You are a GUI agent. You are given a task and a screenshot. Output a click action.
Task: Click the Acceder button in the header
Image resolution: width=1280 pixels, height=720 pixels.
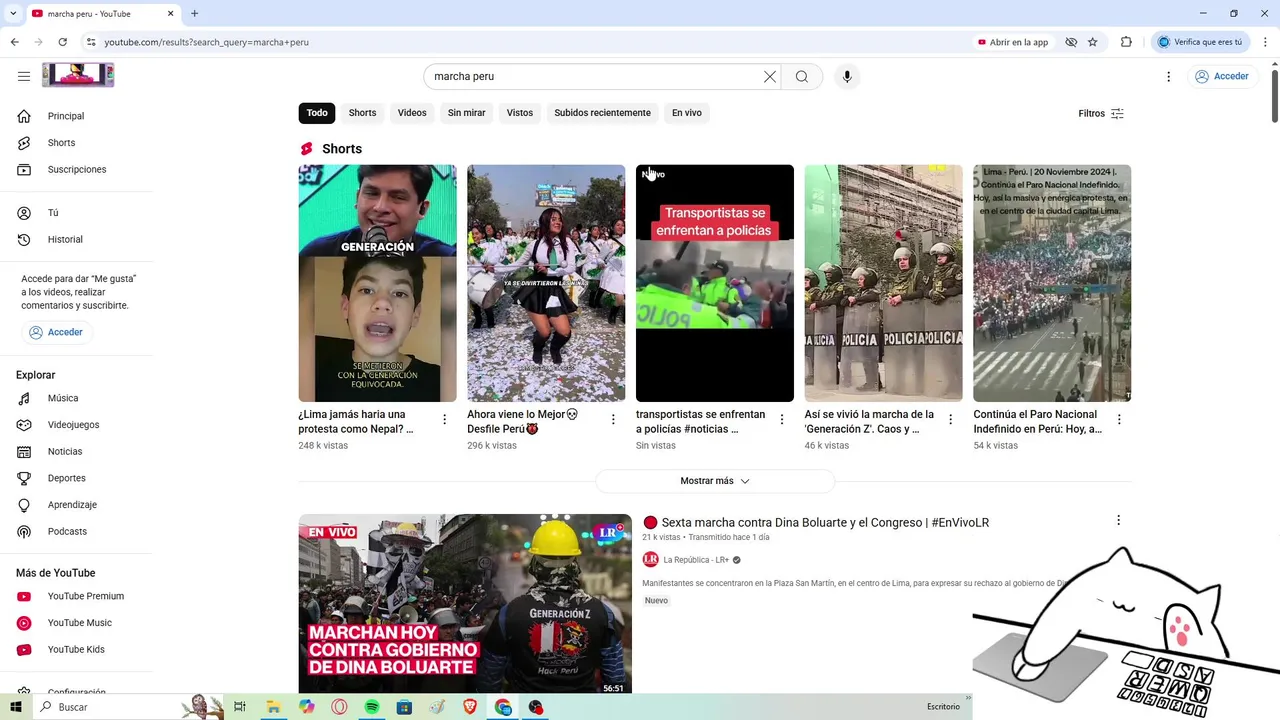[1222, 76]
